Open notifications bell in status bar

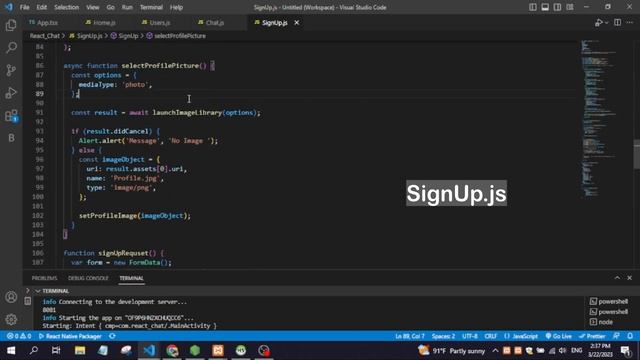(x=630, y=336)
